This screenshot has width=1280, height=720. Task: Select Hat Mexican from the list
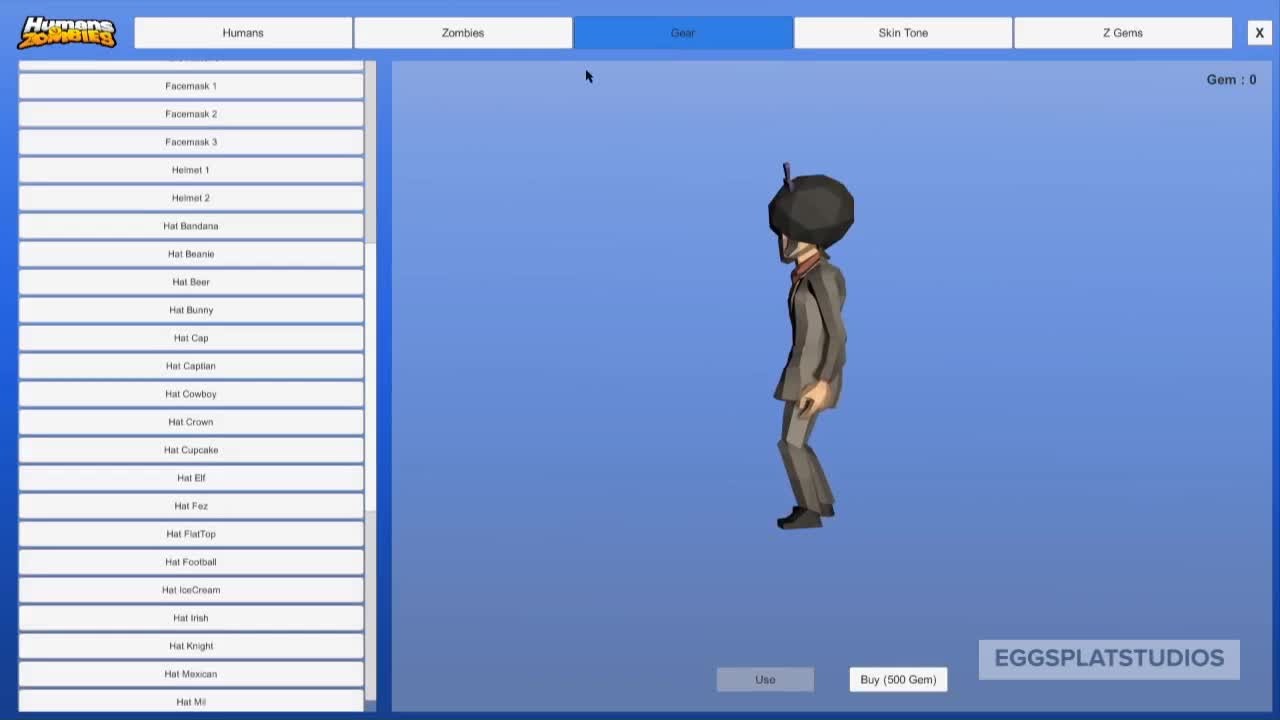191,674
